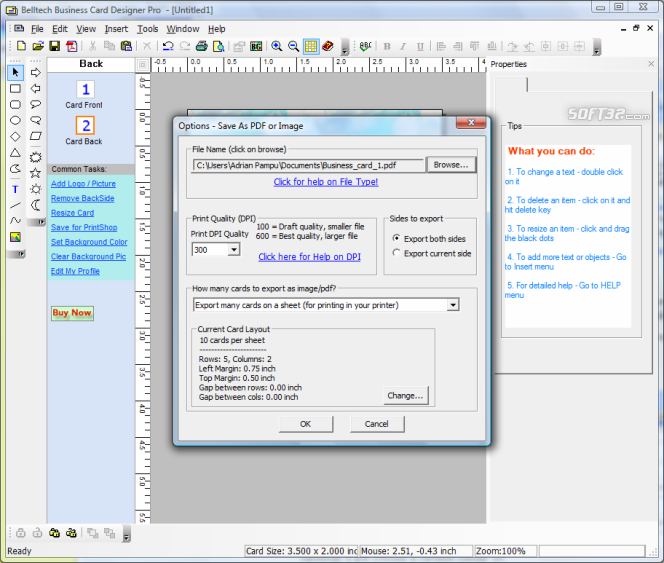Open the File menu
Image resolution: width=664 pixels, height=563 pixels.
(x=37, y=29)
